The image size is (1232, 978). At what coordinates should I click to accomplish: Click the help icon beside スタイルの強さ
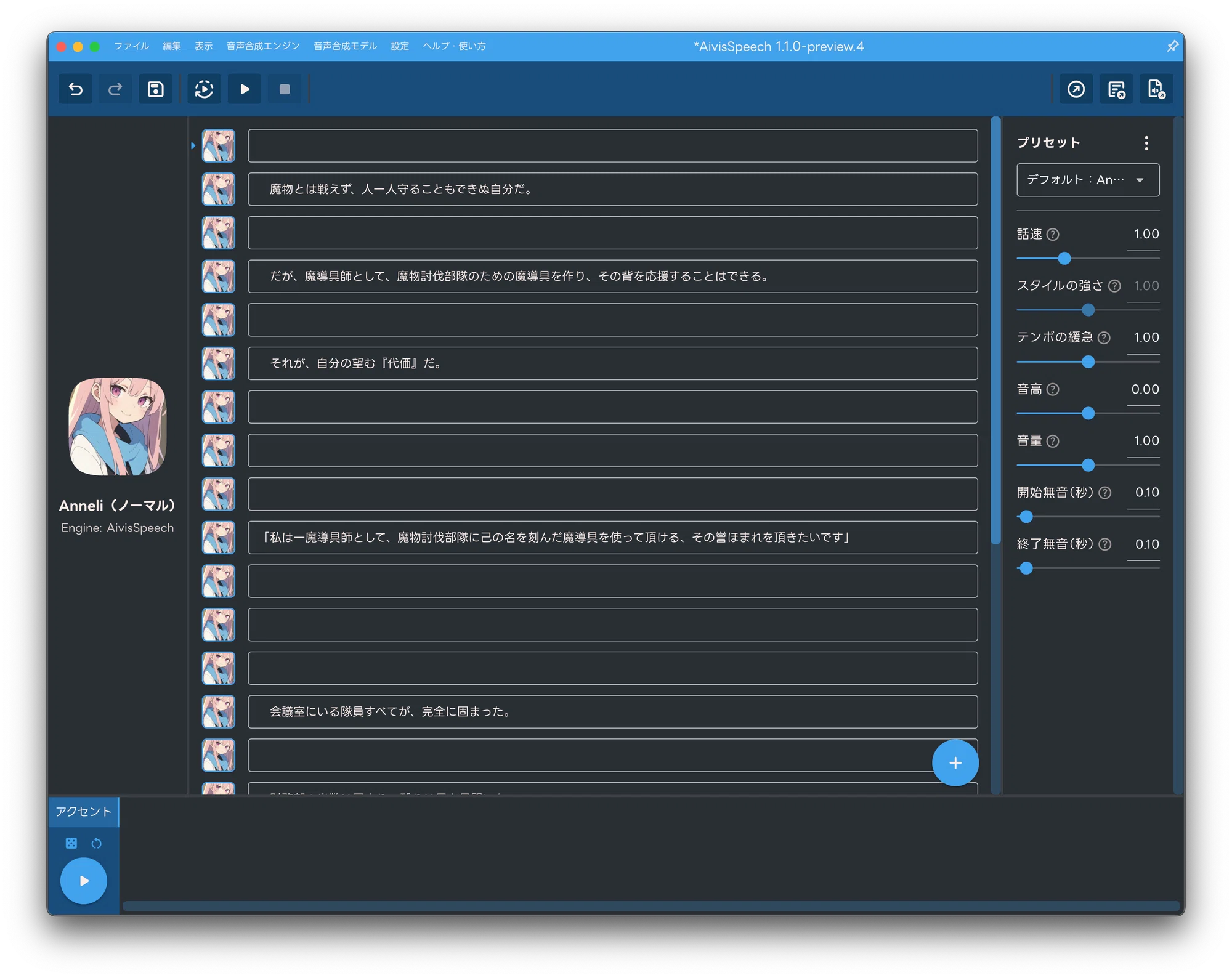point(1114,286)
